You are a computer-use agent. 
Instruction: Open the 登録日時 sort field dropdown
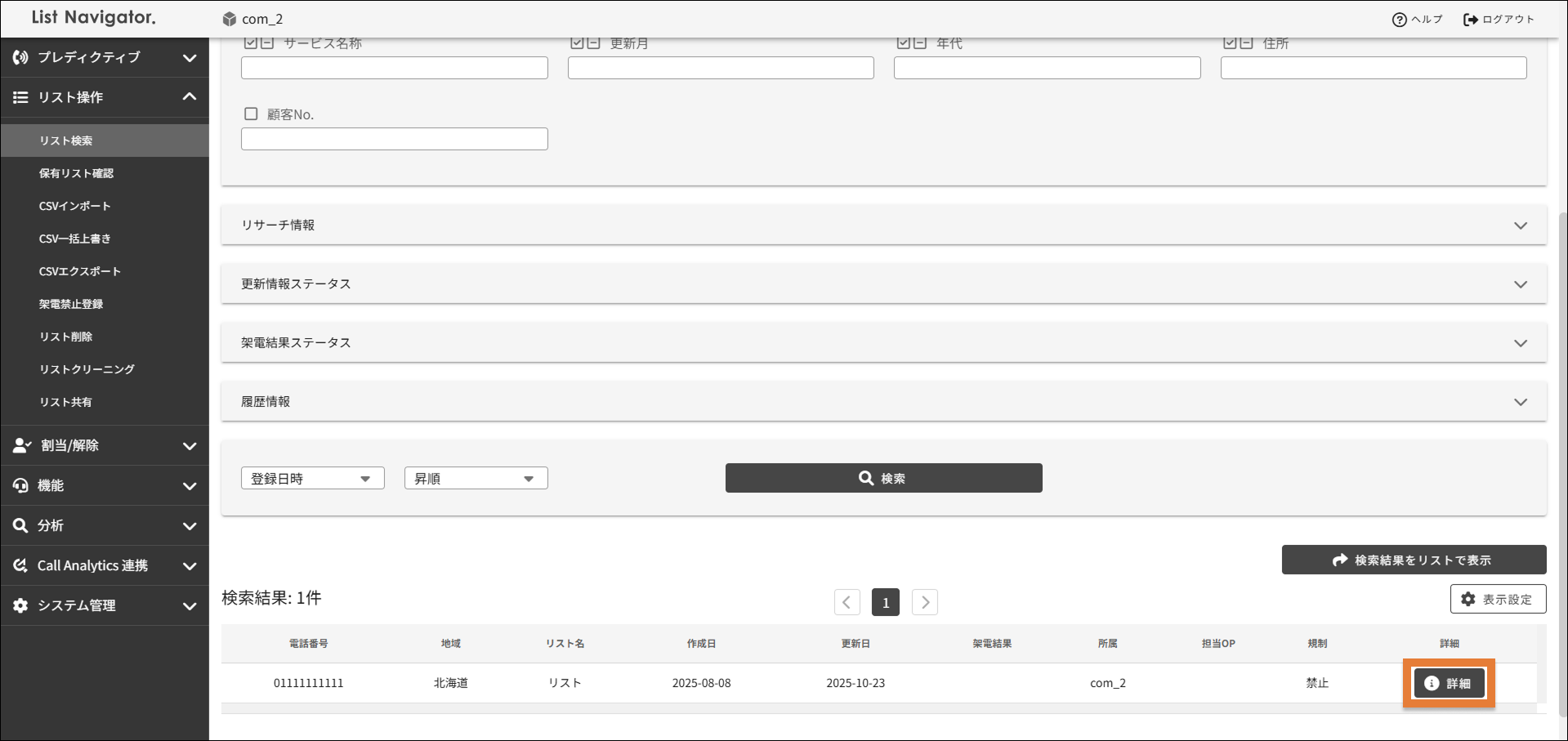312,478
